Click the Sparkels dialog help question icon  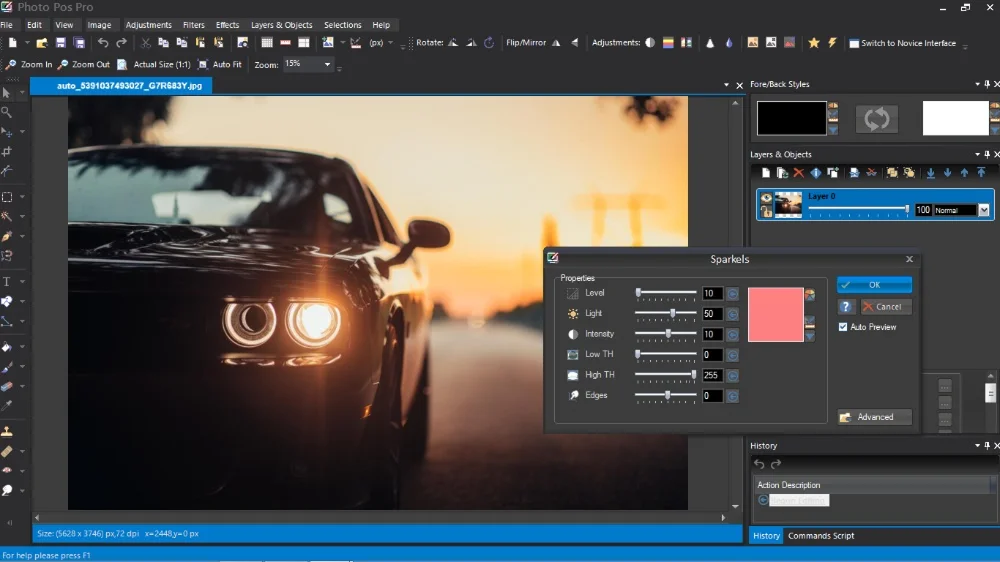click(846, 307)
